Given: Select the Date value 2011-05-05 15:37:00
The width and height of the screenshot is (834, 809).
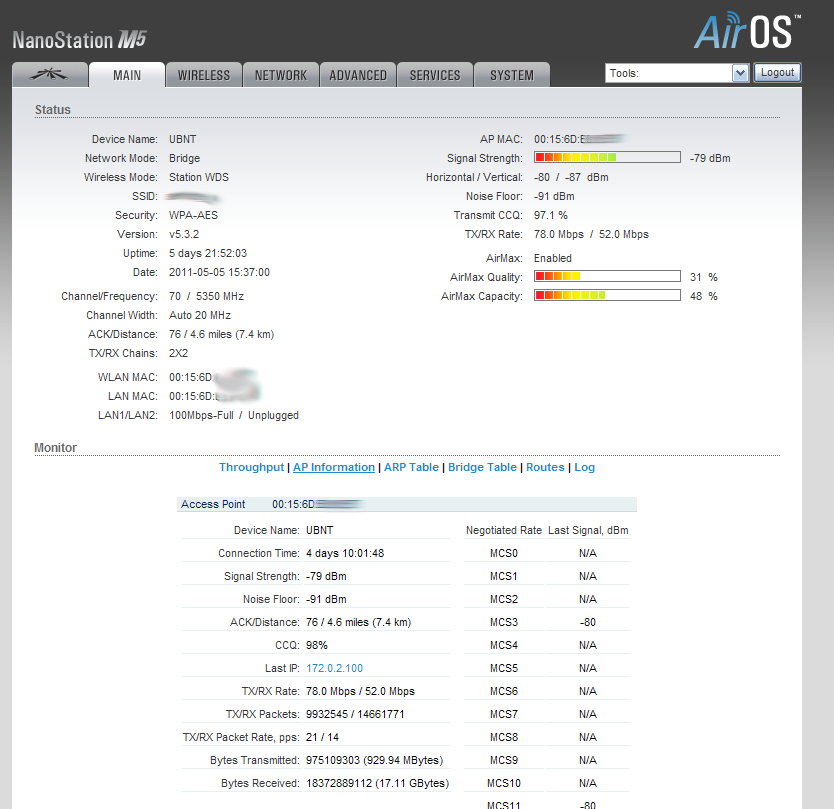Looking at the screenshot, I should [x=219, y=272].
